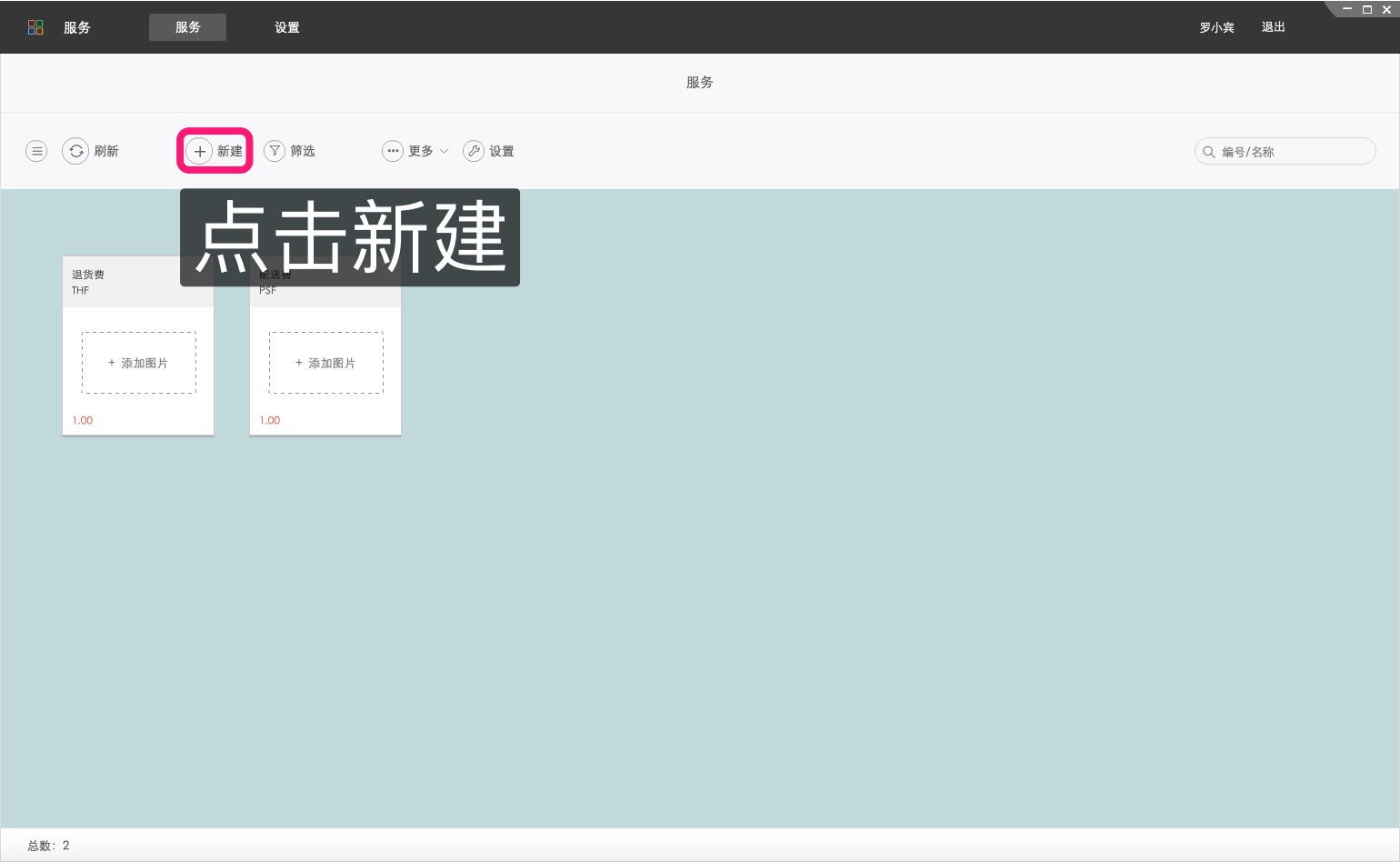Viewport: 1400px width, 862px height.
Task: Open the colorful app grid icon
Action: pyautogui.click(x=35, y=27)
